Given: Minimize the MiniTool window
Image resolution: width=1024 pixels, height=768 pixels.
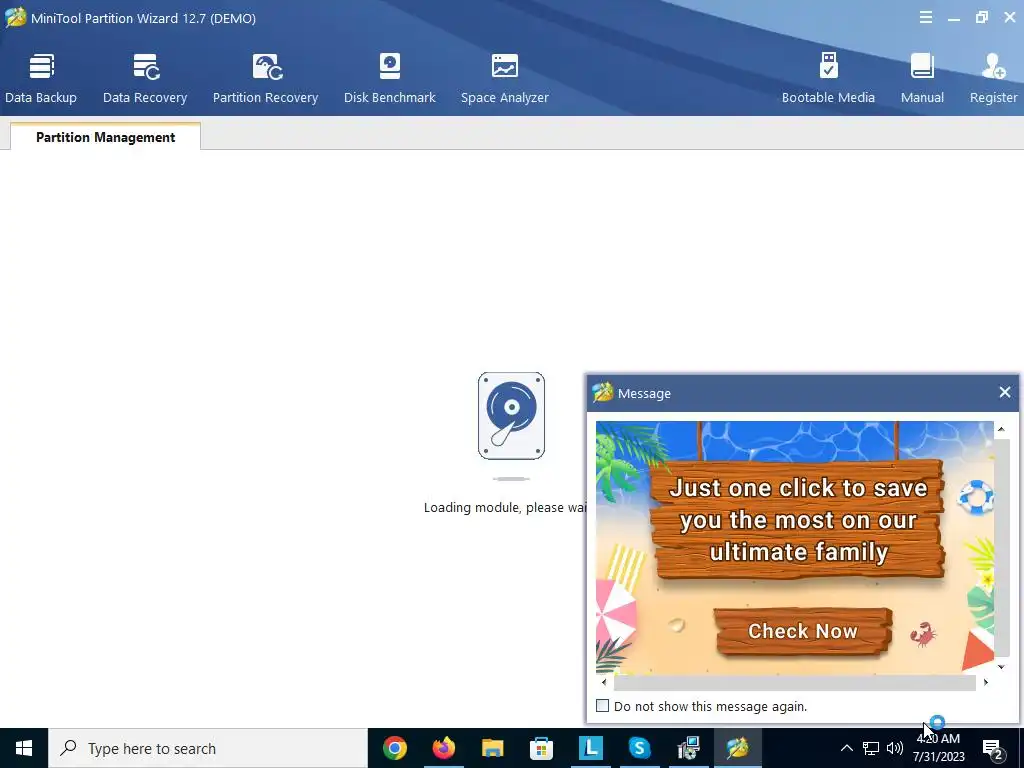Looking at the screenshot, I should pyautogui.click(x=954, y=18).
